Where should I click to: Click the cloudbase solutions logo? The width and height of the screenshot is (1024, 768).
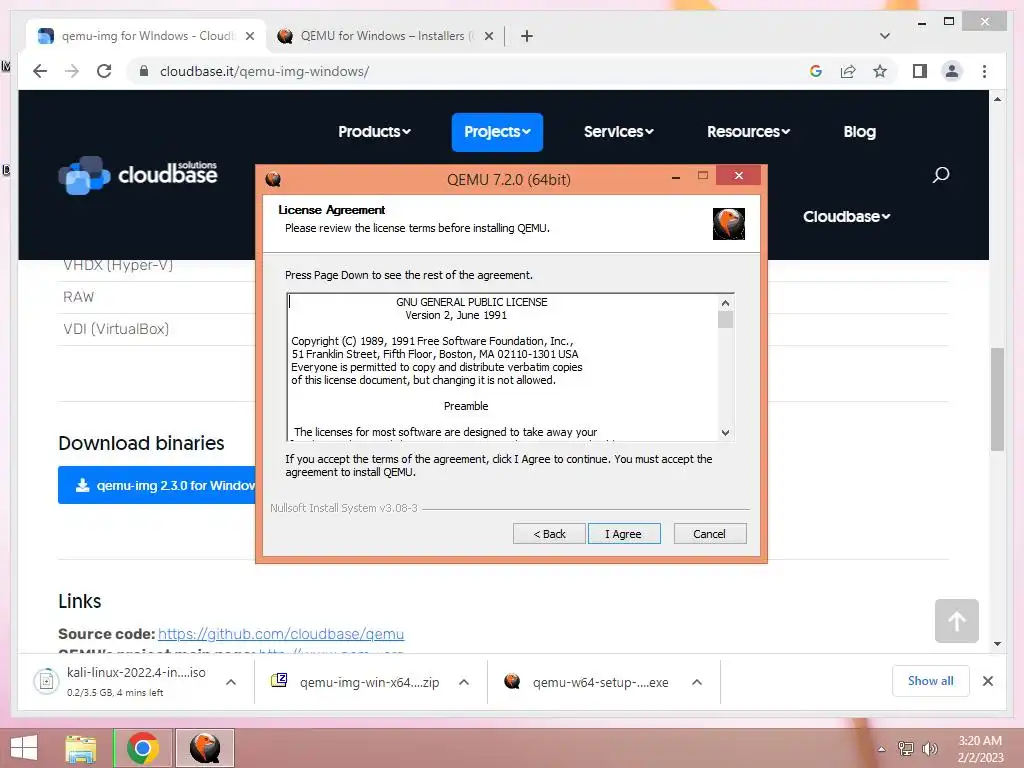[138, 174]
